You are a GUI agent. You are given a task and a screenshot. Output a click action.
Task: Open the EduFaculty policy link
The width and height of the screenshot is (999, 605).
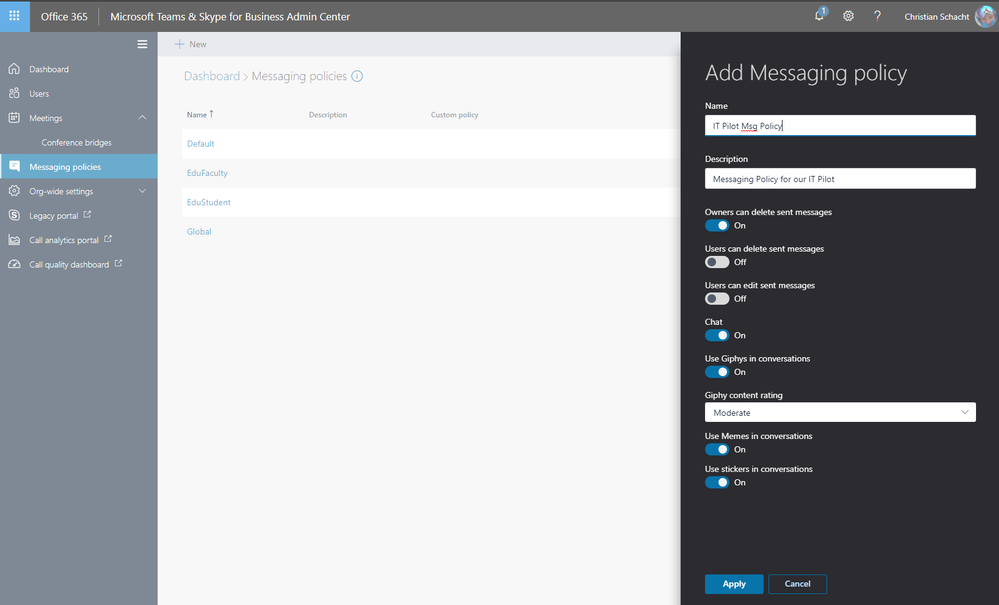[x=207, y=173]
